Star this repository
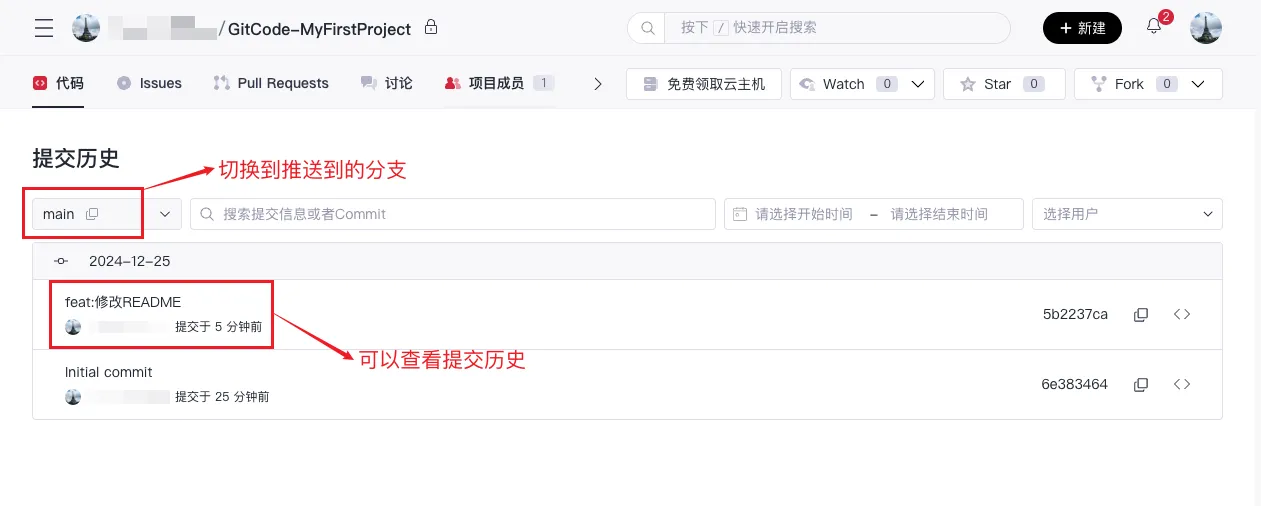This screenshot has width=1261, height=506. [1003, 84]
